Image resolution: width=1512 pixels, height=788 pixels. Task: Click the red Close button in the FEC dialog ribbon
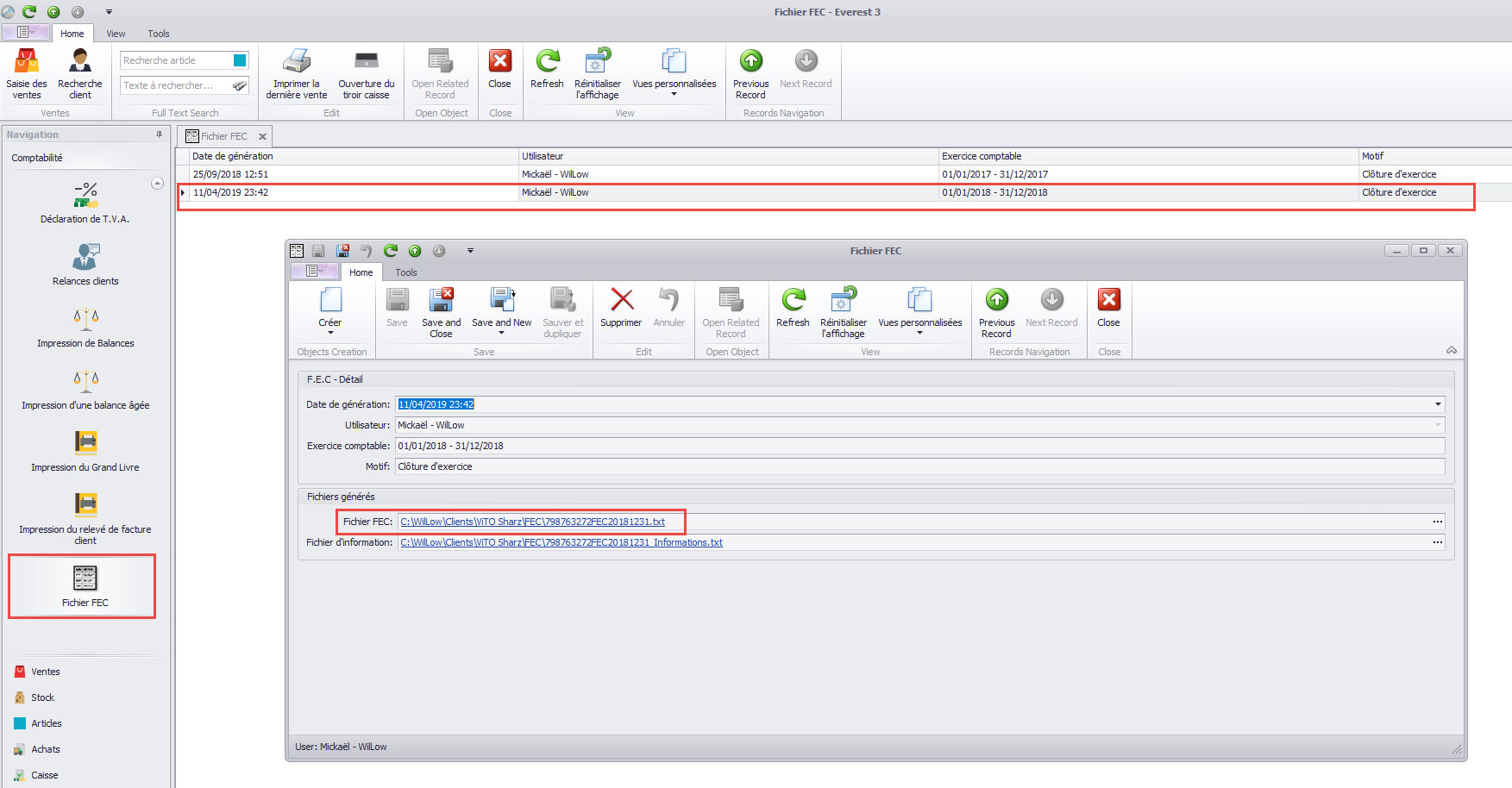(x=1108, y=308)
